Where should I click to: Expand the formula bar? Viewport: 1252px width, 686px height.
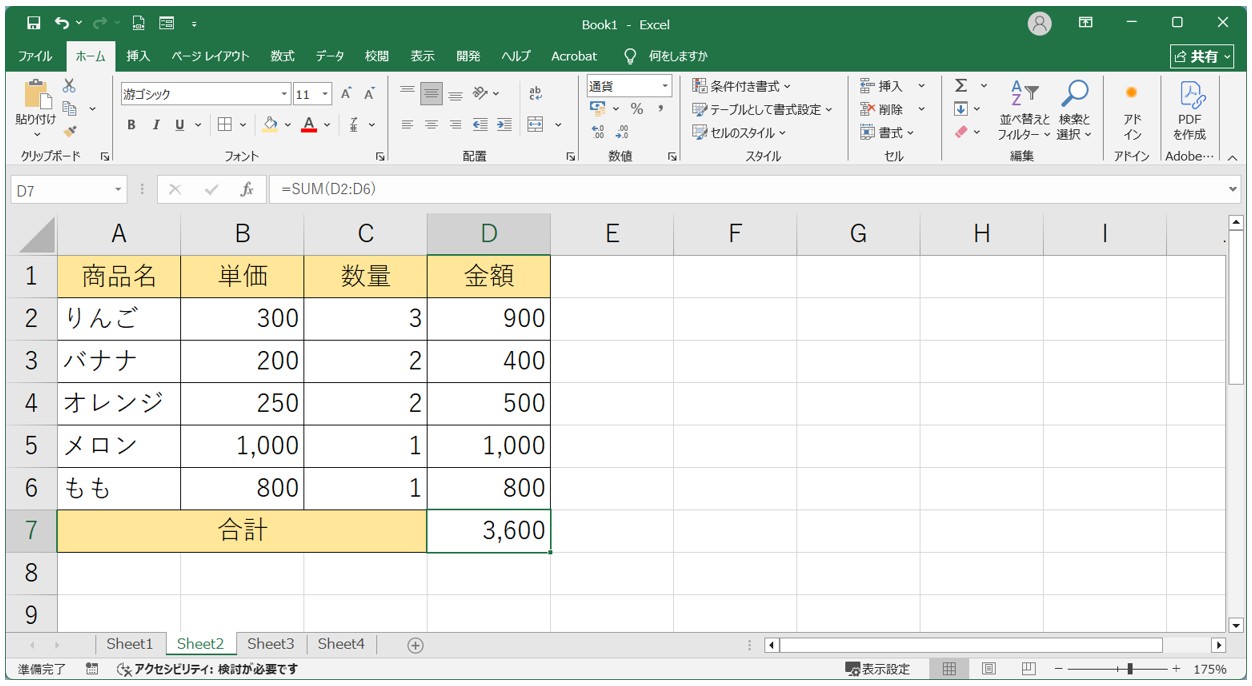(1232, 189)
